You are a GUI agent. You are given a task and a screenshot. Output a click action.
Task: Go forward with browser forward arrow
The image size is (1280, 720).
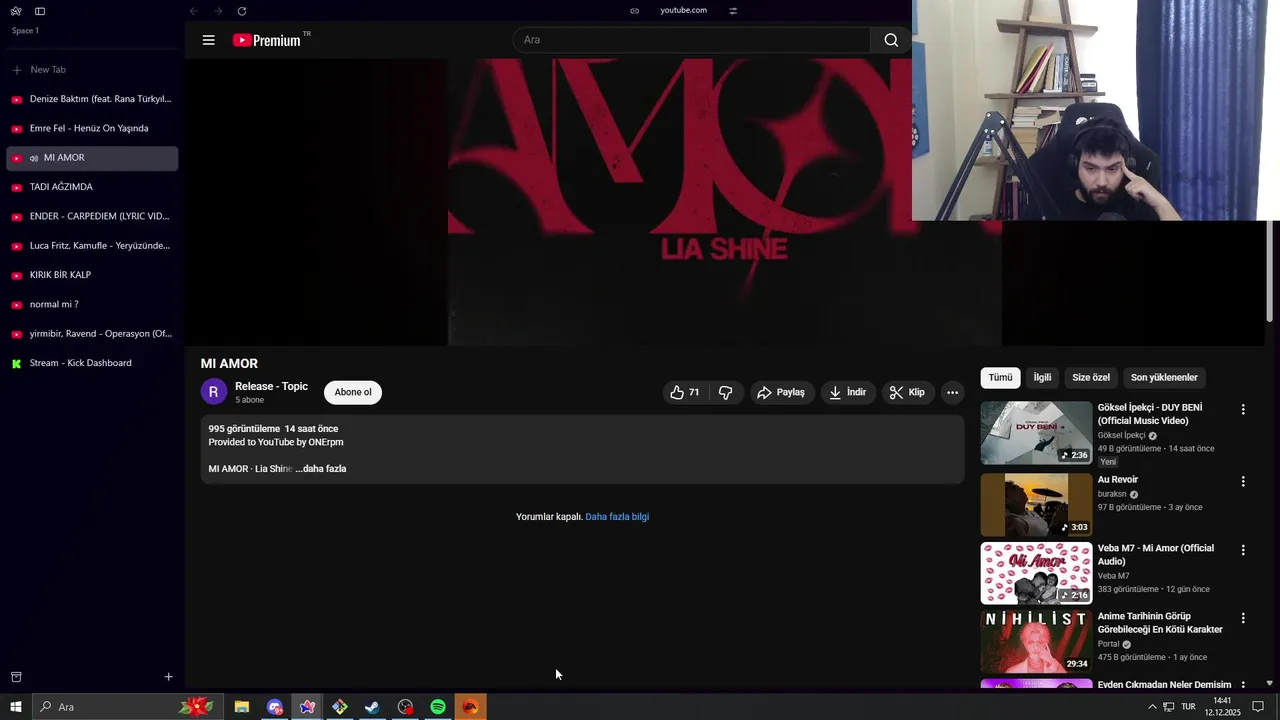pos(218,11)
